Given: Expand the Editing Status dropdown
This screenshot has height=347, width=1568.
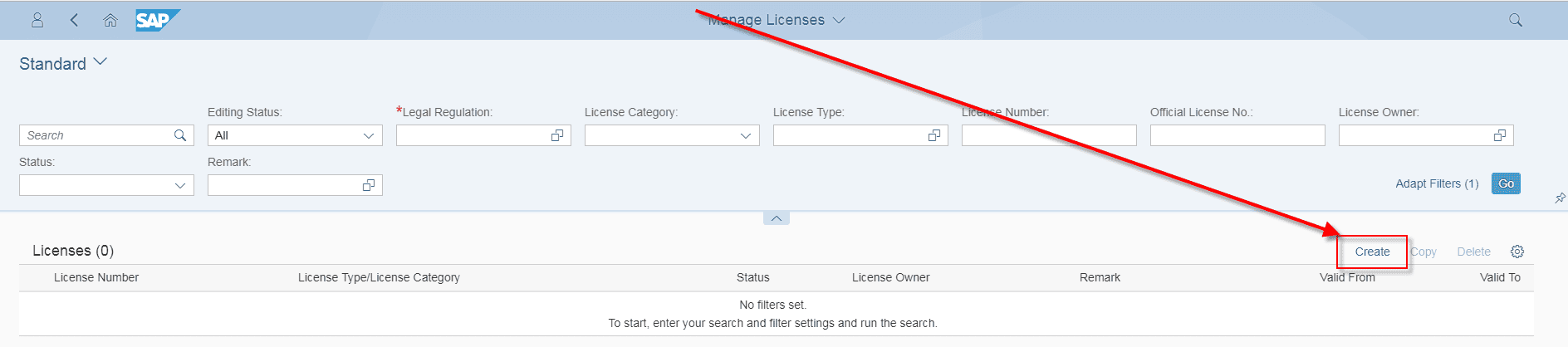Looking at the screenshot, I should pyautogui.click(x=369, y=135).
